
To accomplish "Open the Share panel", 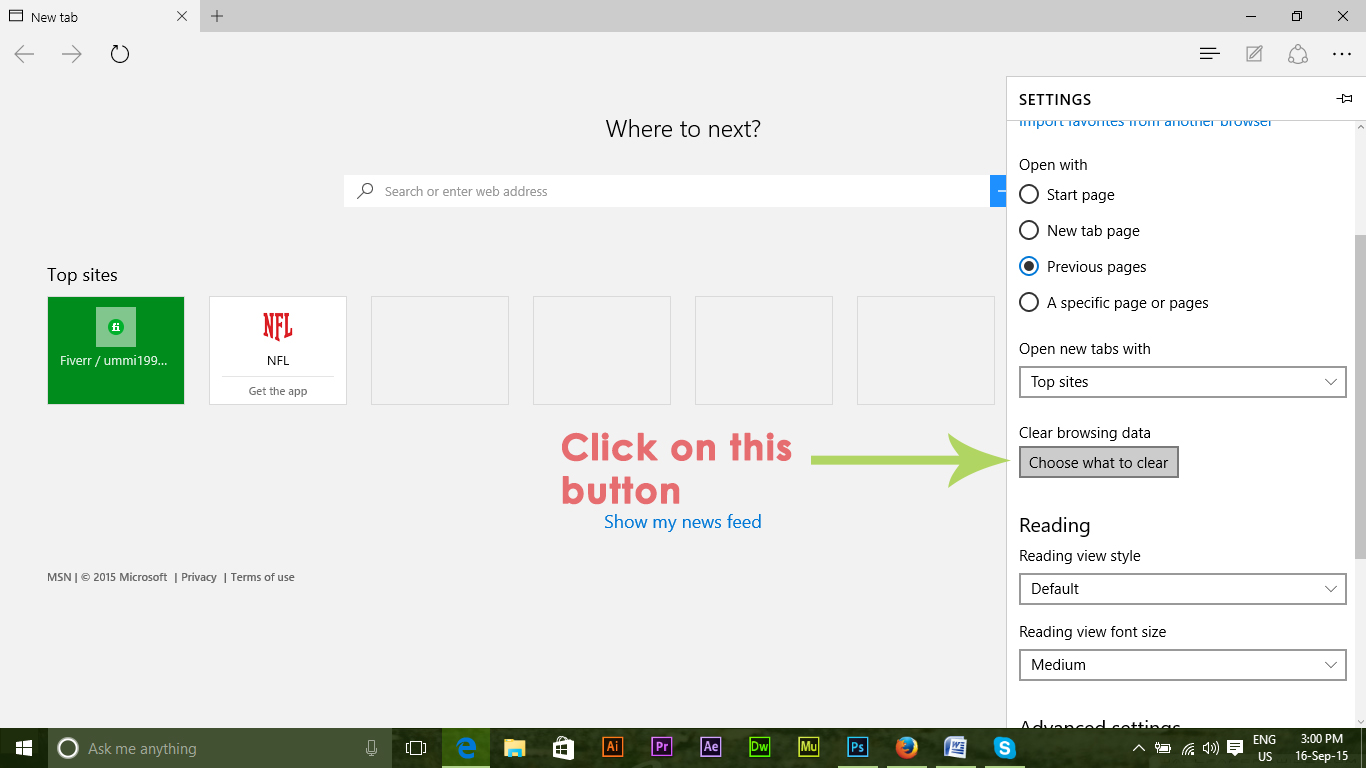I will click(x=1297, y=53).
